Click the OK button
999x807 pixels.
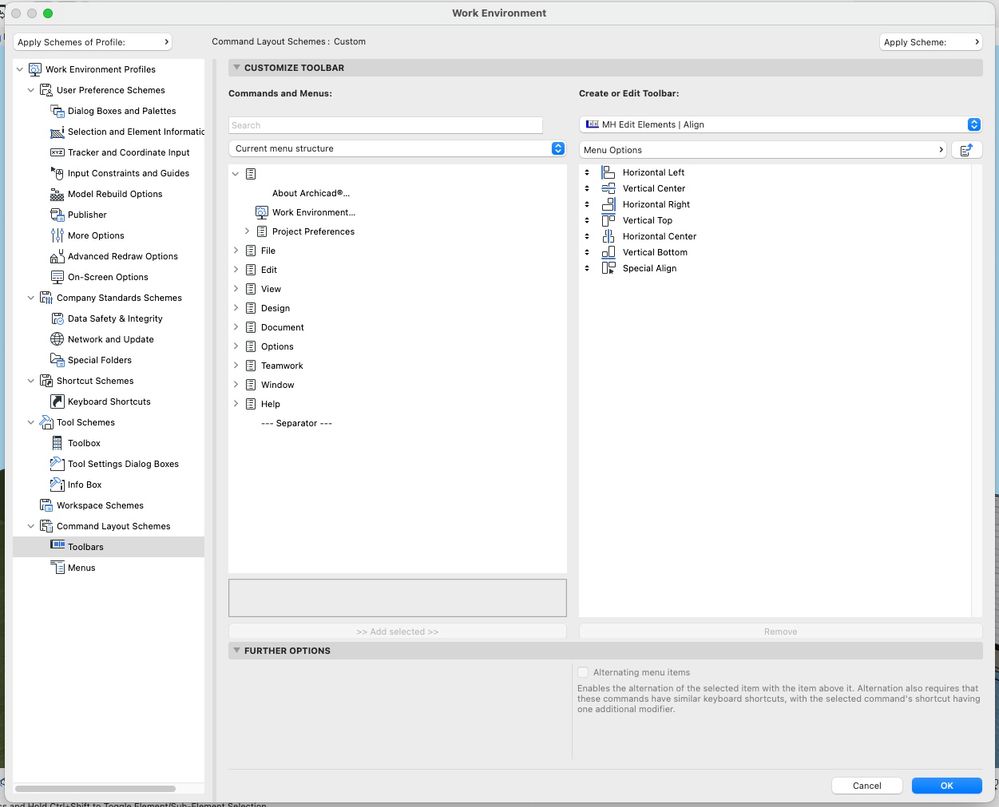(x=947, y=785)
